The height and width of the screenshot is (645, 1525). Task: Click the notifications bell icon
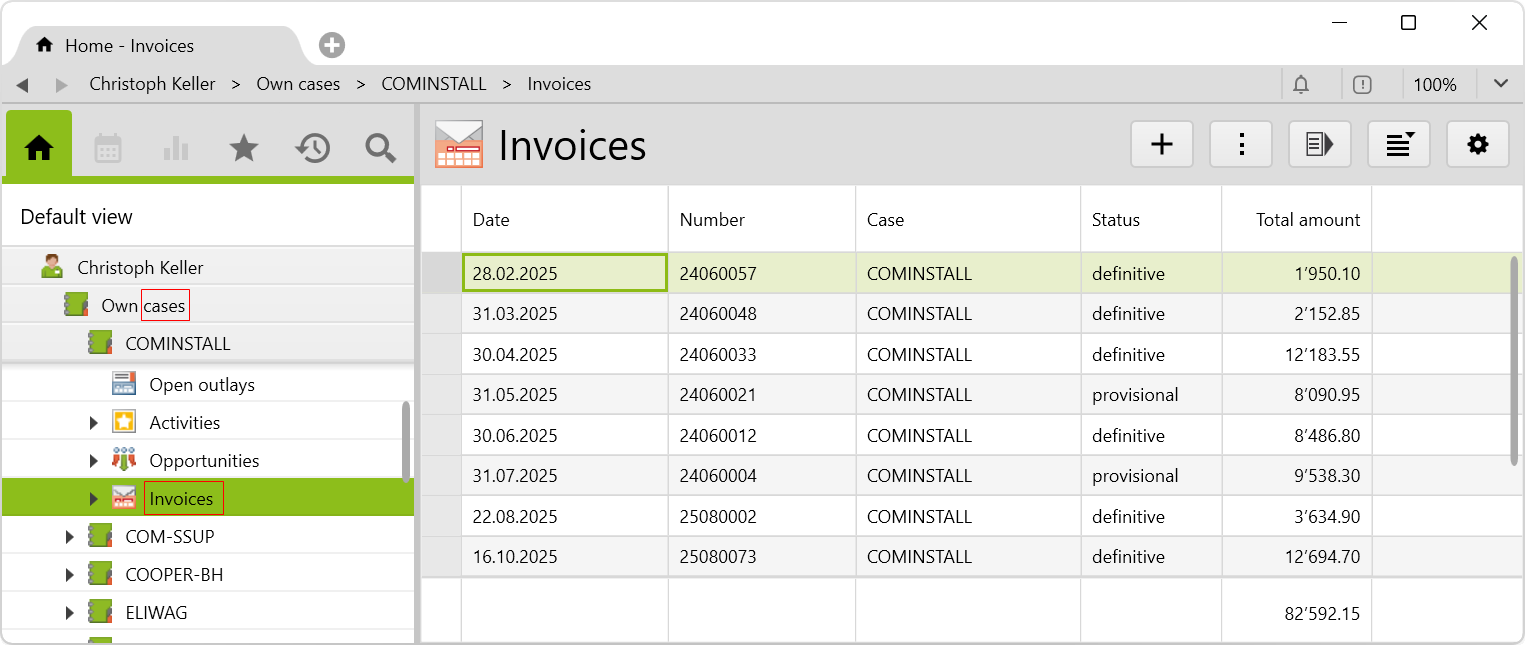[1301, 85]
